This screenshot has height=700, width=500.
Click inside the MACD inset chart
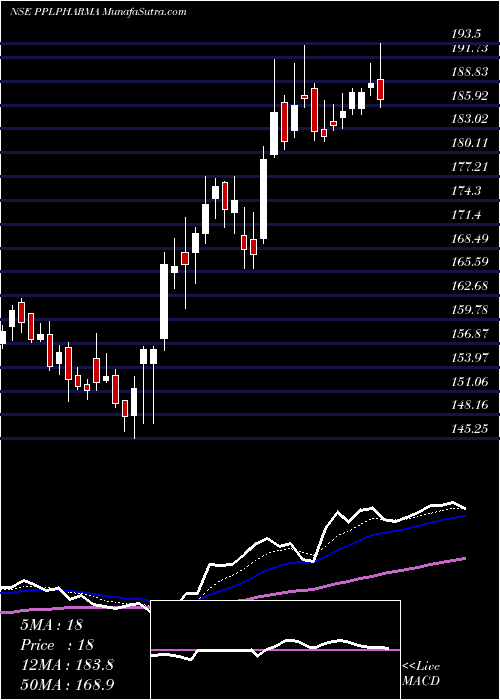pos(275,650)
